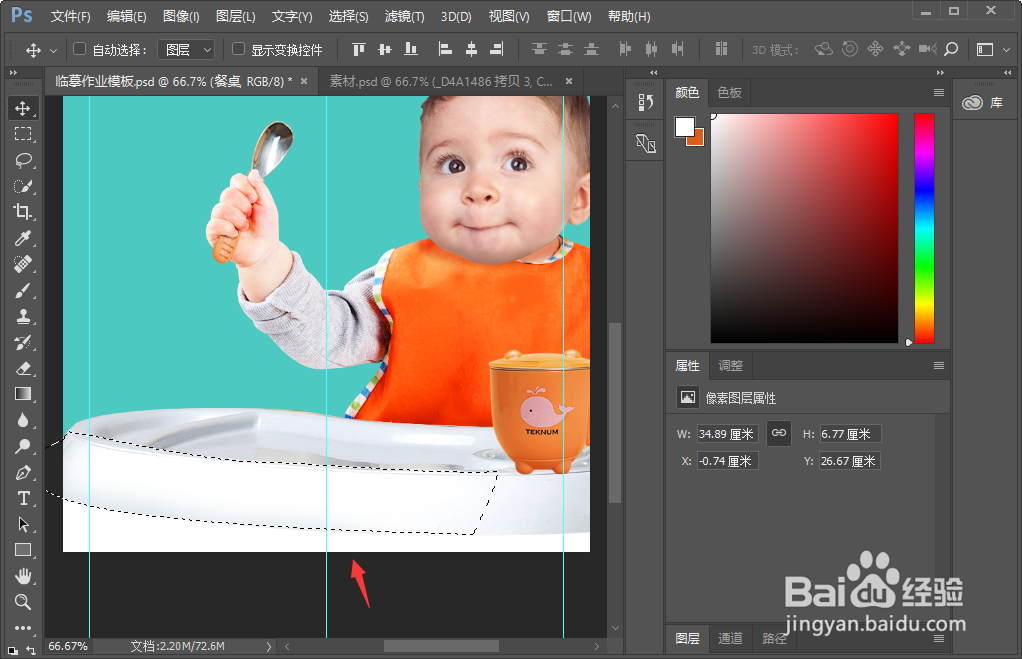The width and height of the screenshot is (1022, 659).
Task: Switch to the 调整 tab
Action: [x=730, y=366]
